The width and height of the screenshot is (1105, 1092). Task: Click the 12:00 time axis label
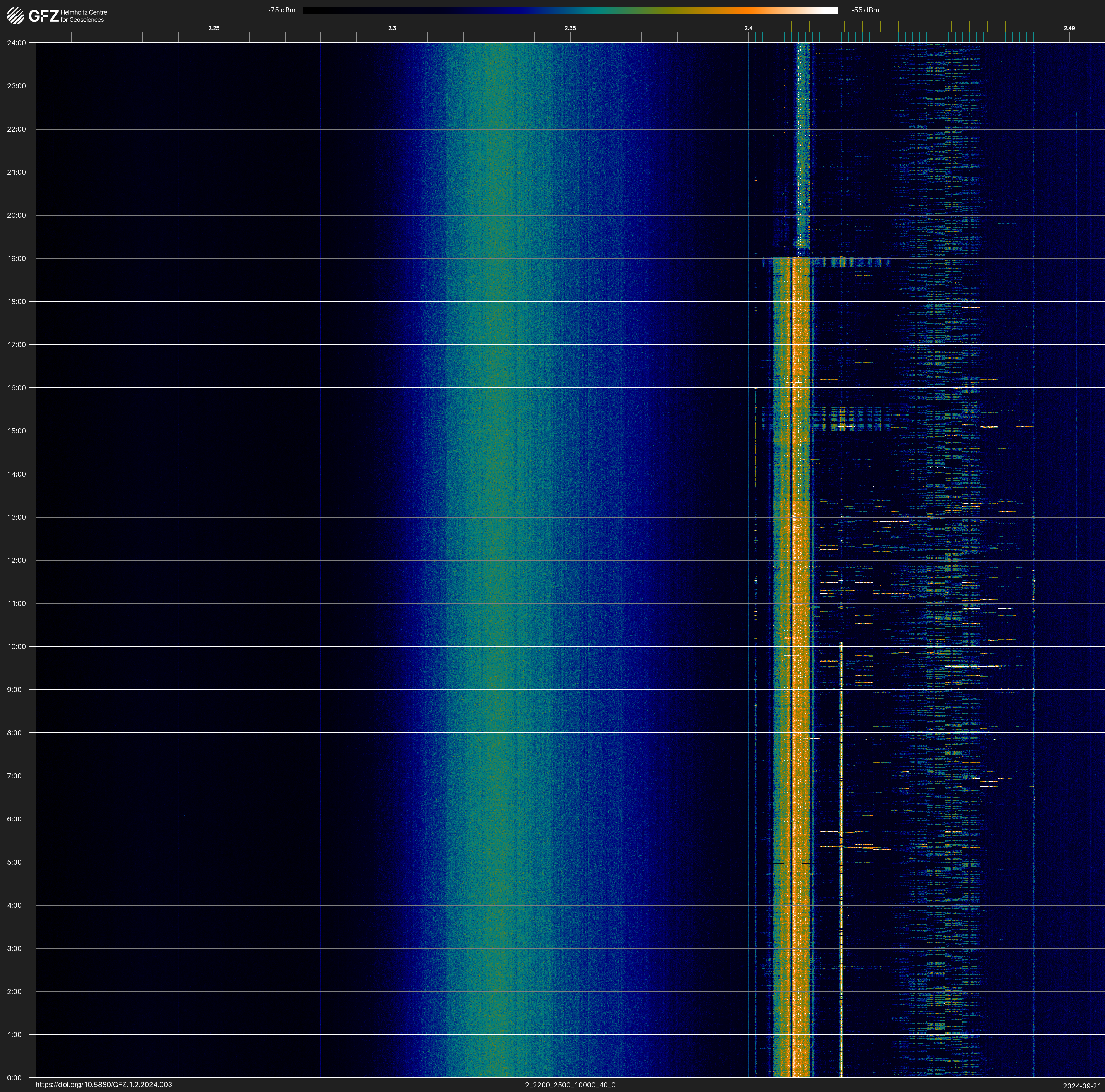tap(17, 560)
